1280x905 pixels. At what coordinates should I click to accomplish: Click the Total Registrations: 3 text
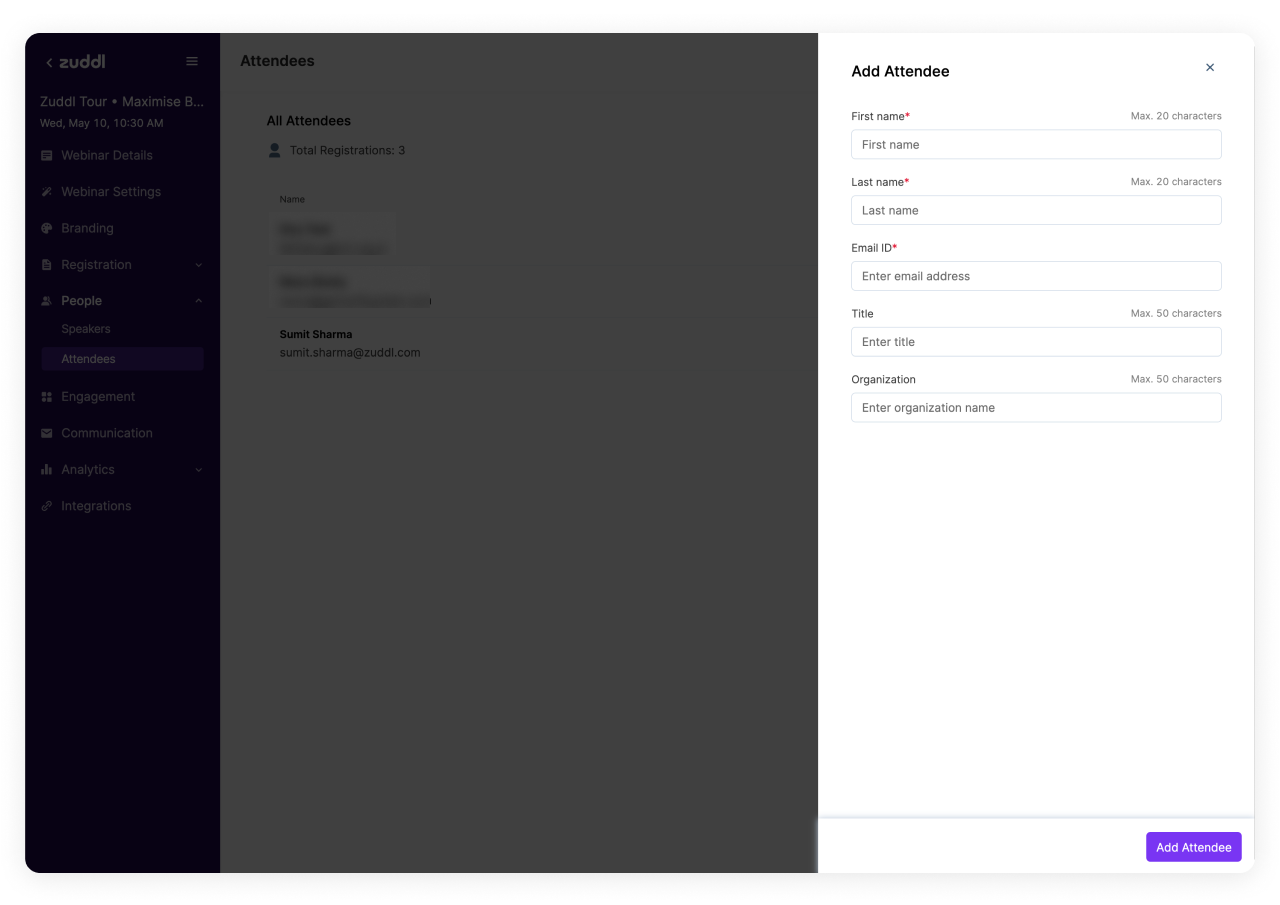[x=347, y=151]
